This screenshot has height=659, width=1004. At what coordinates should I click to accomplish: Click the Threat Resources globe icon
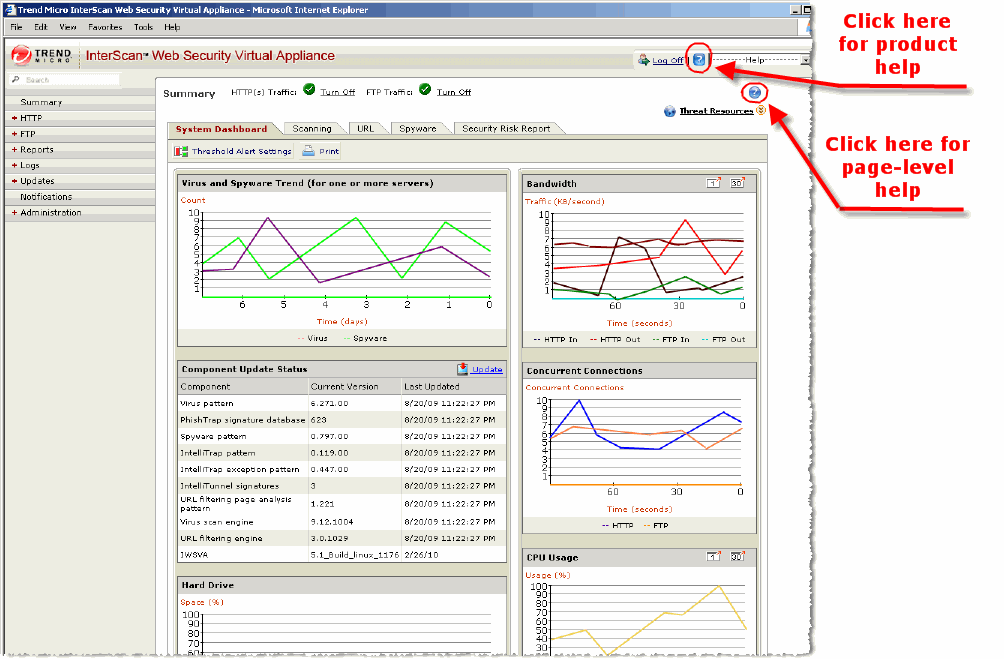[670, 112]
